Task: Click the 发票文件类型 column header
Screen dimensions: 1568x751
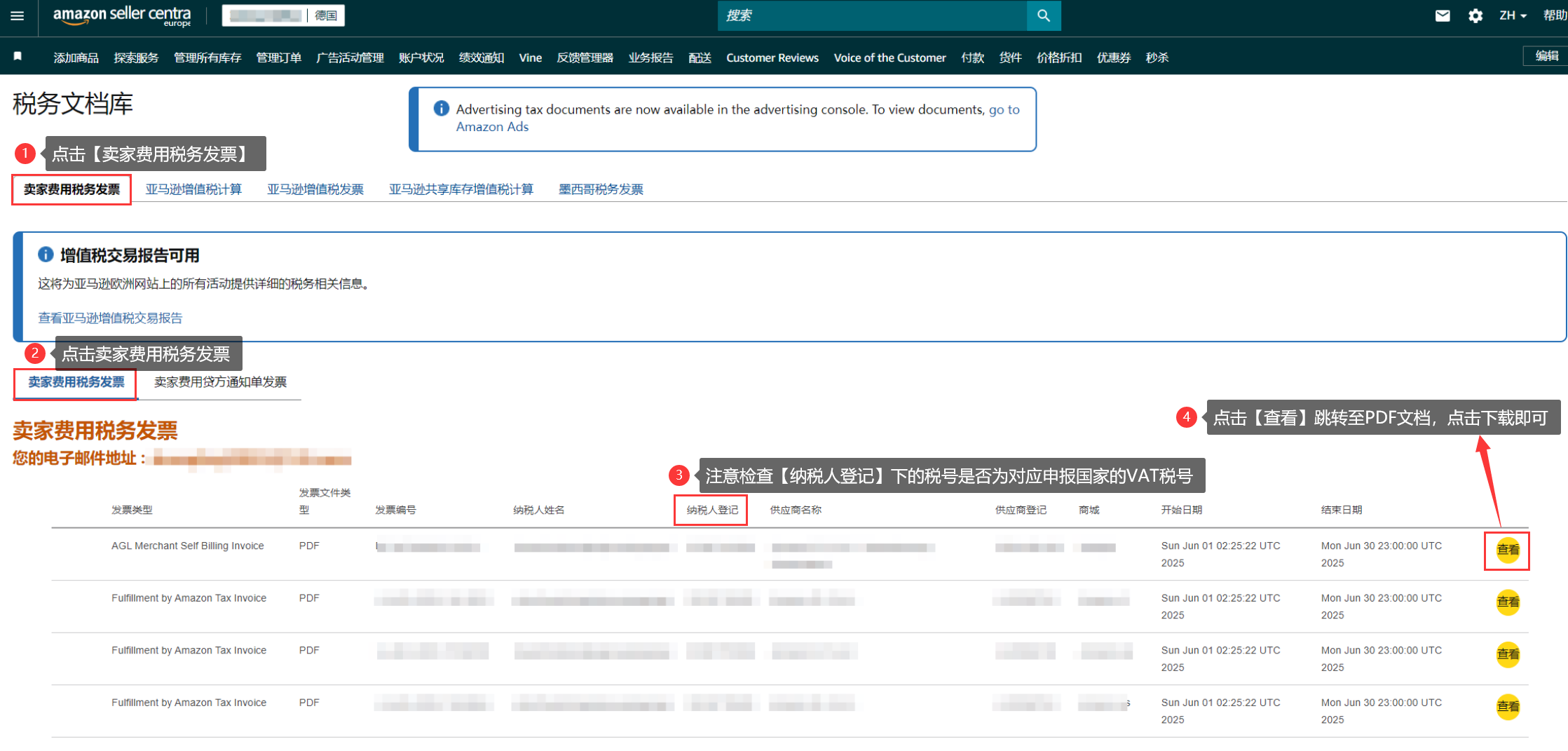Action: click(x=325, y=501)
